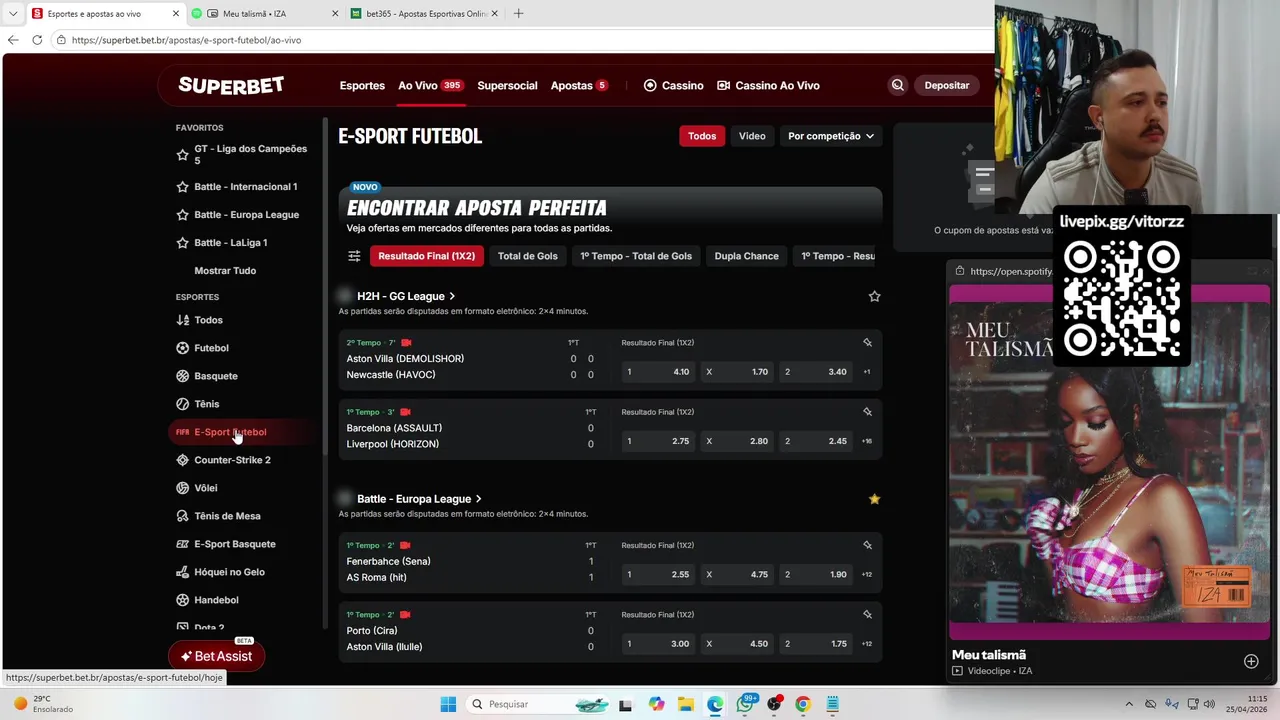The width and height of the screenshot is (1280, 720).
Task: Bet on Aston Villa win at 4.10
Action: point(658,372)
